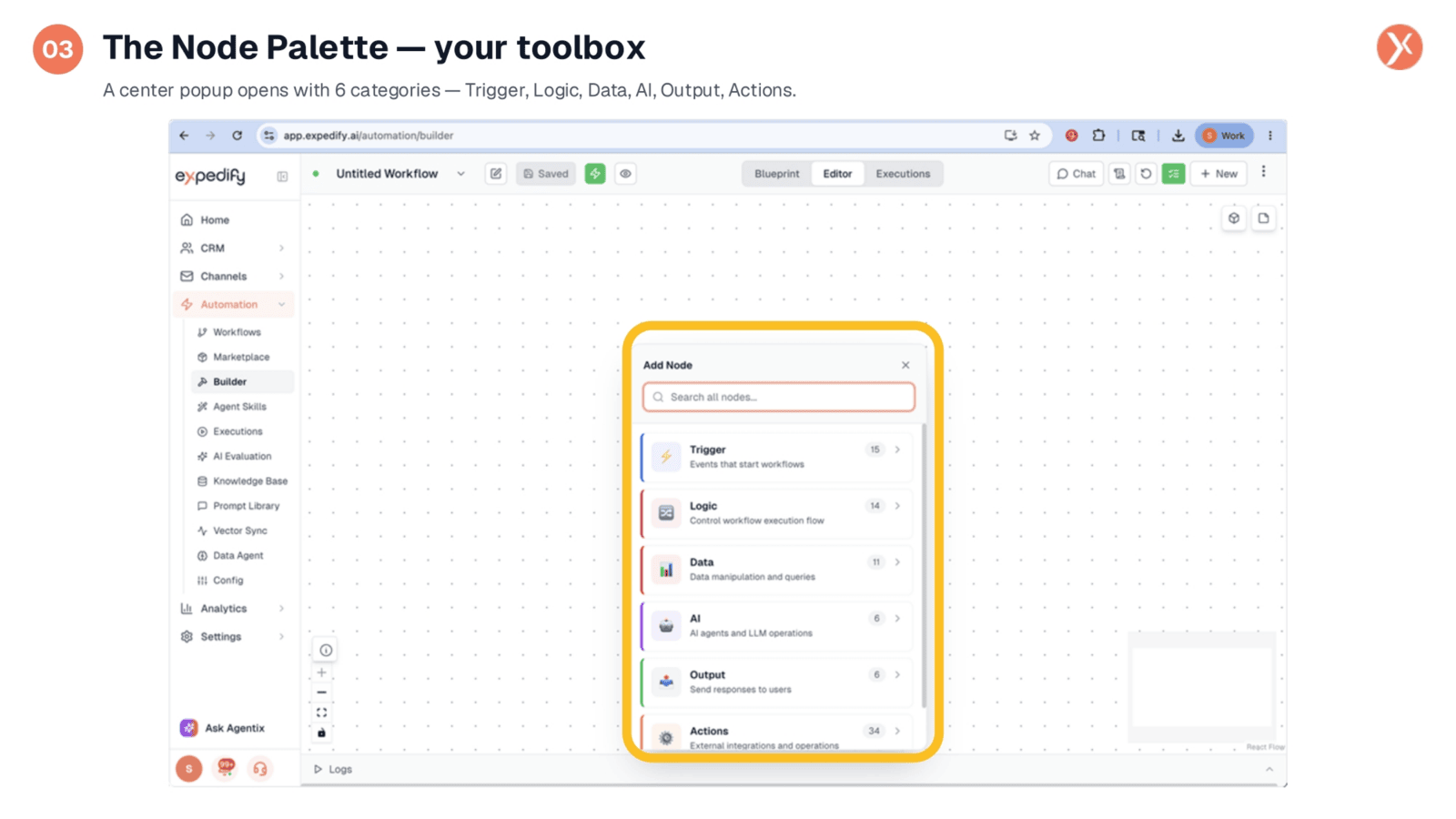
Task: Open browser extensions puzzle icon
Action: (1098, 136)
